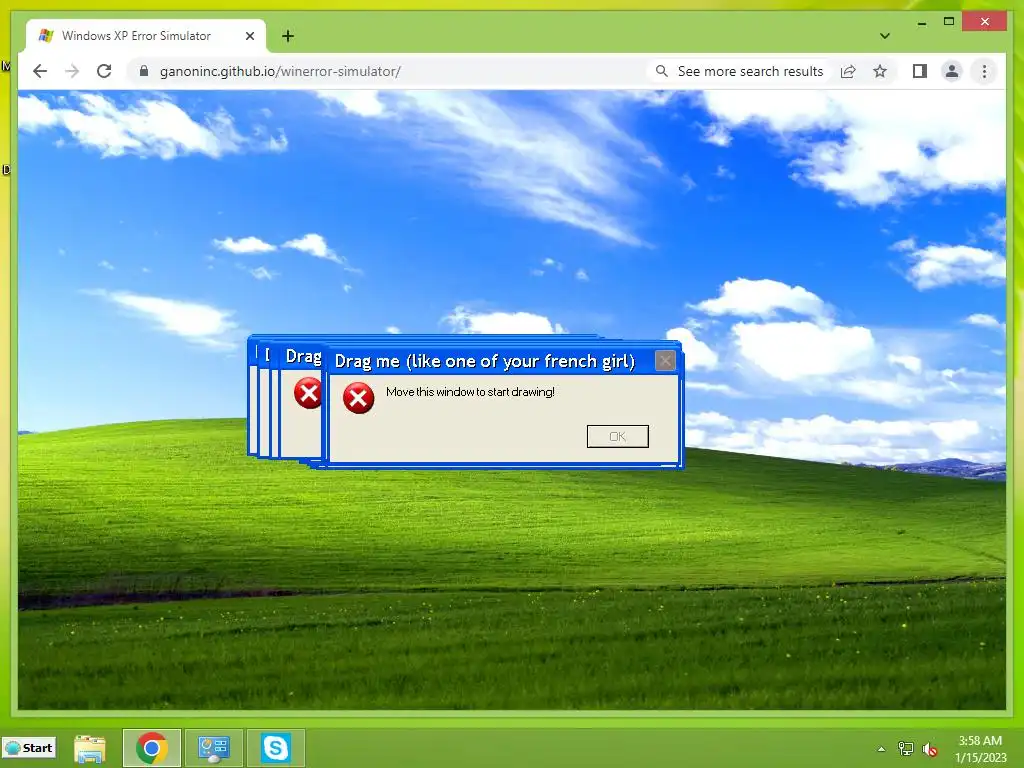The height and width of the screenshot is (768, 1024).
Task: Open the clock showing 3:58 AM
Action: (980, 749)
